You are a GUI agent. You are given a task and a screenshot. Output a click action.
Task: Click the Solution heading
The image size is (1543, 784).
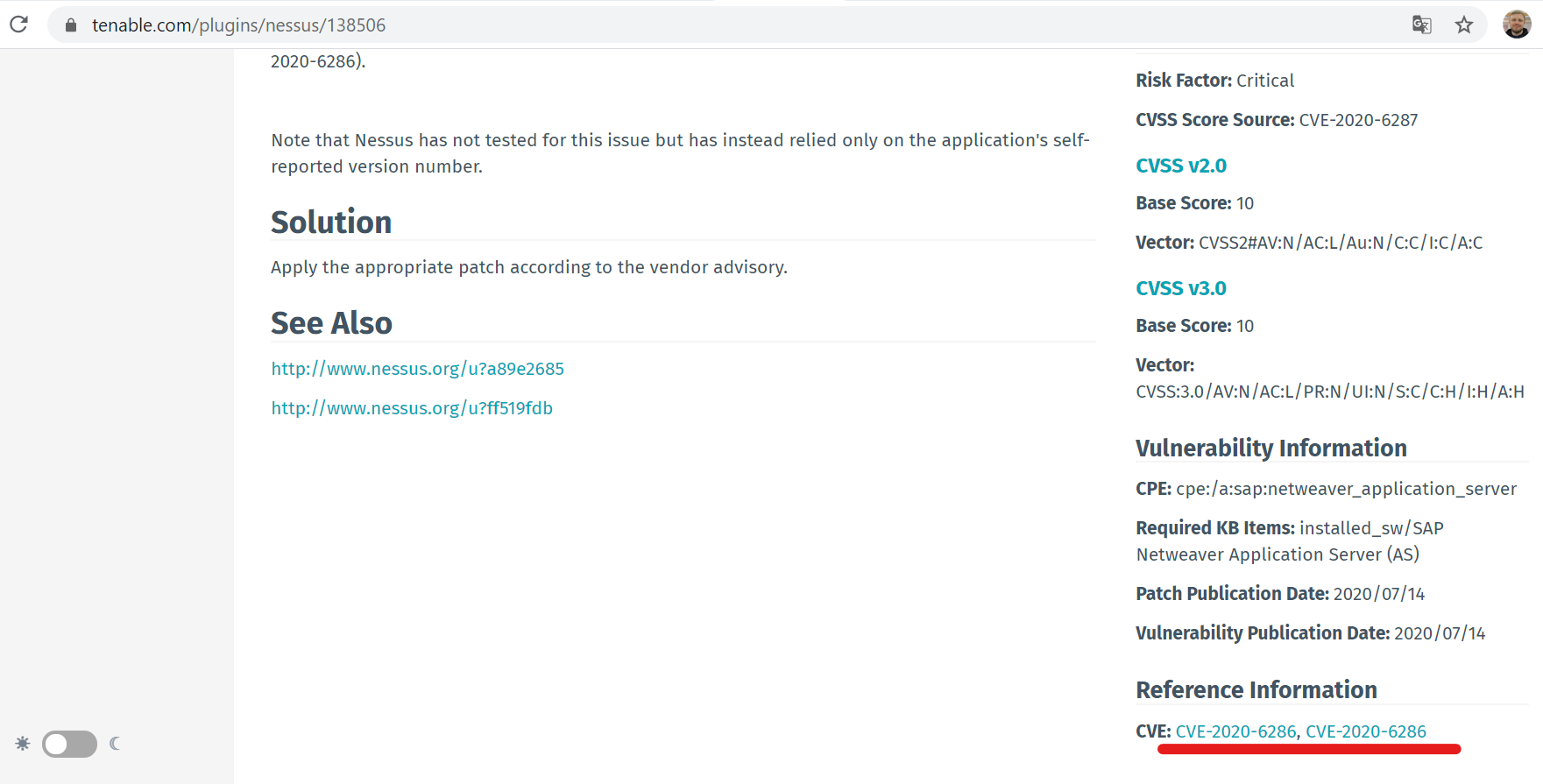coord(331,222)
